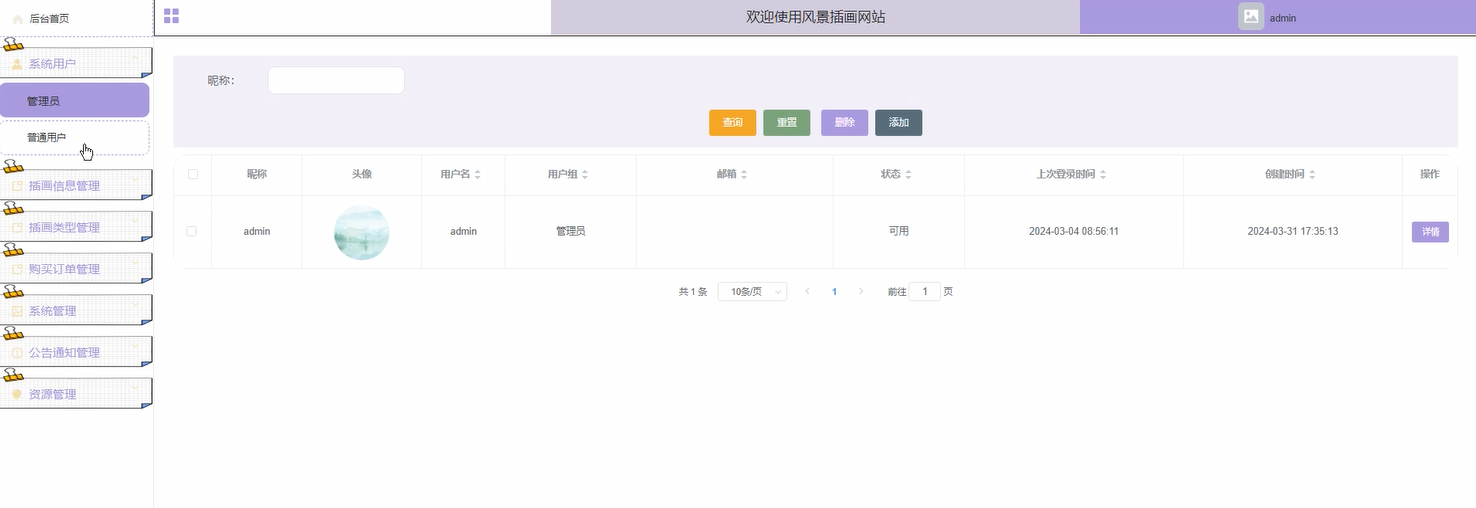Click the admin avatar image icon
The width and height of the screenshot is (1476, 508).
pos(1251,16)
